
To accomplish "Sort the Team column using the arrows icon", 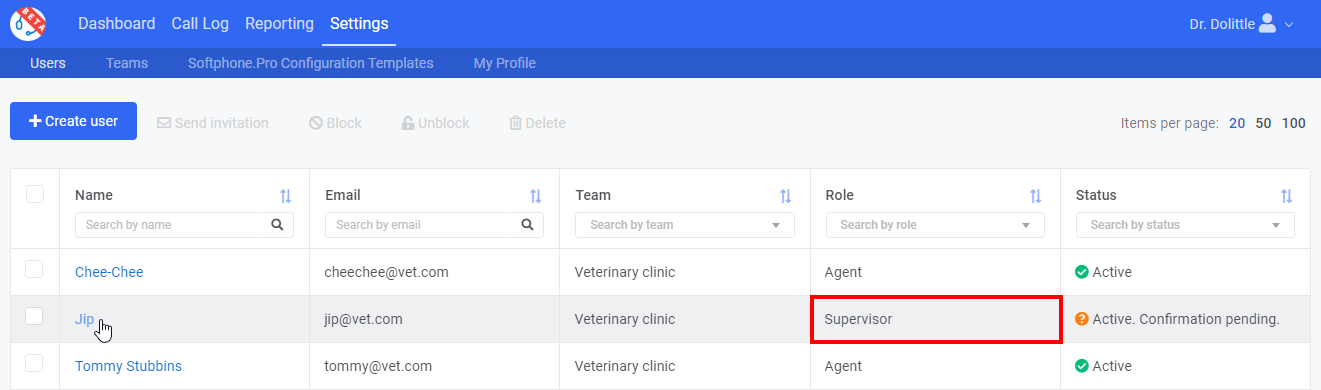I will tap(785, 196).
